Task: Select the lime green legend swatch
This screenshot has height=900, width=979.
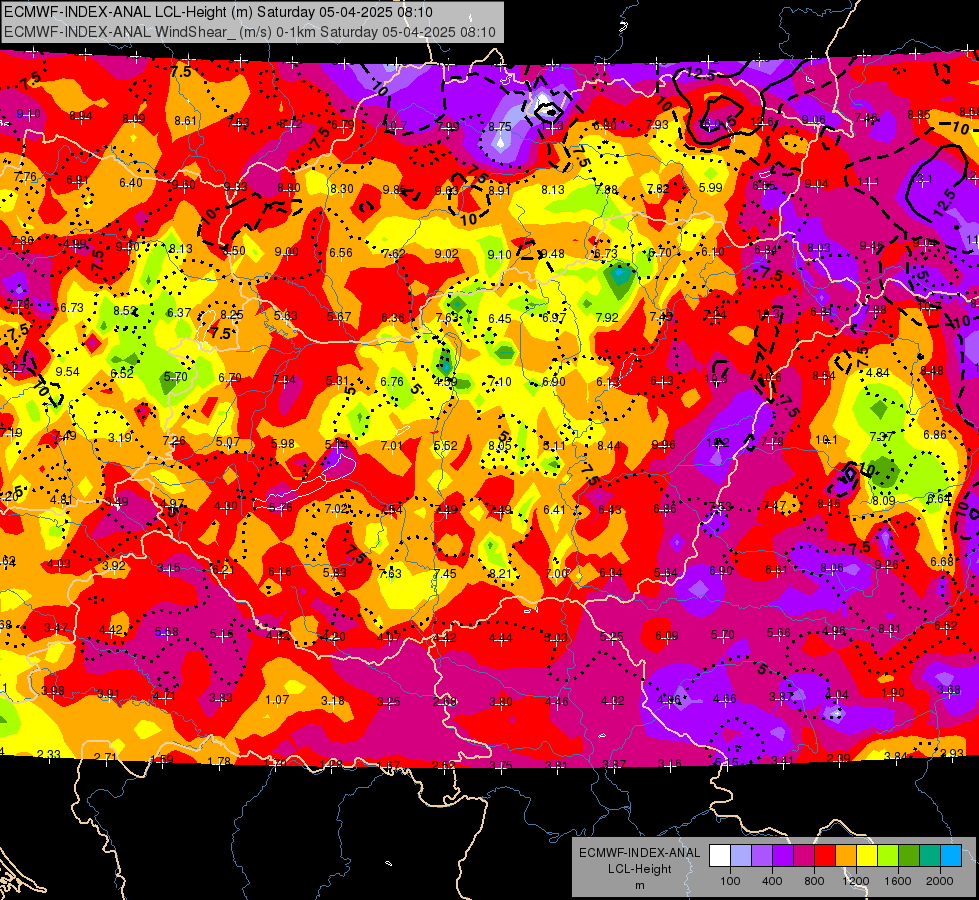Action: pos(888,856)
